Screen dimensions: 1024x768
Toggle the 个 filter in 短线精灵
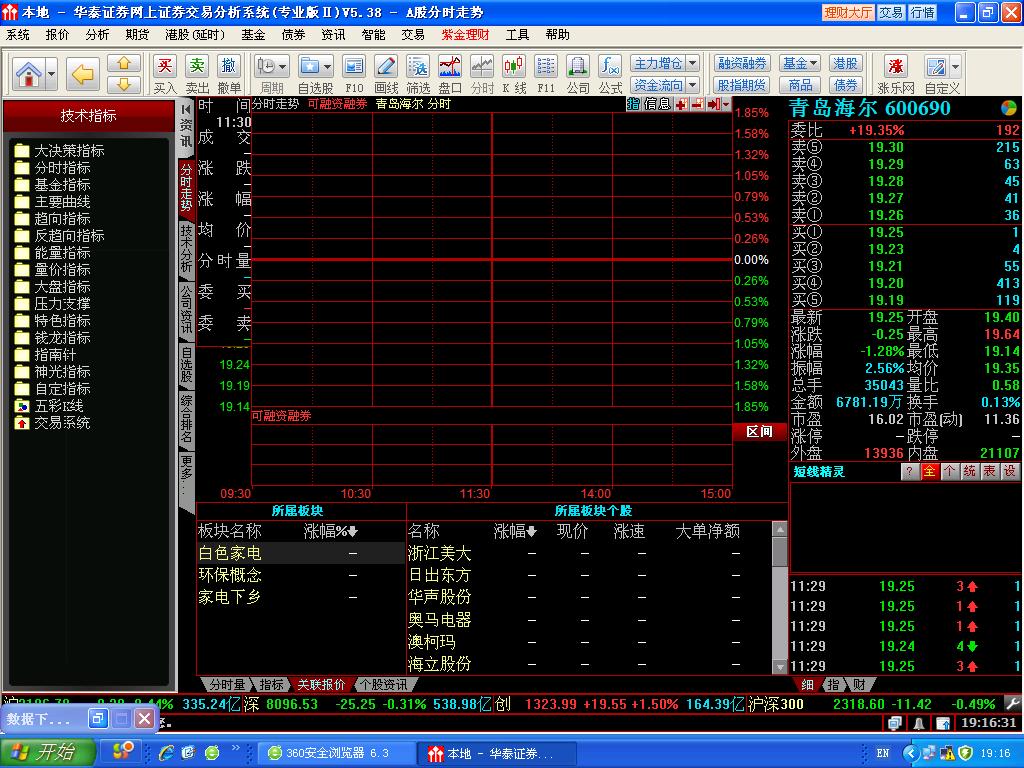(x=950, y=472)
